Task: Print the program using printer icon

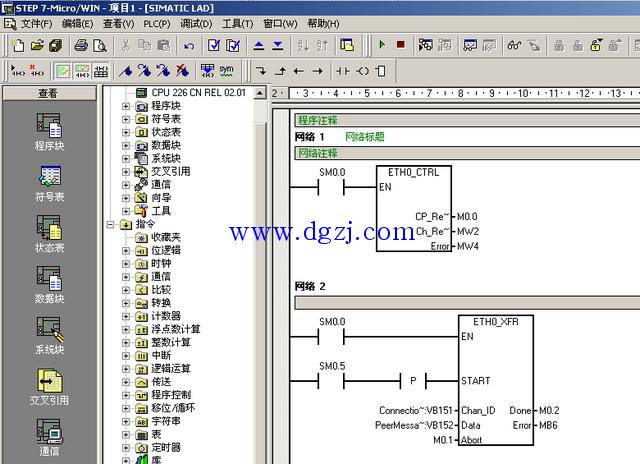Action: tap(81, 45)
